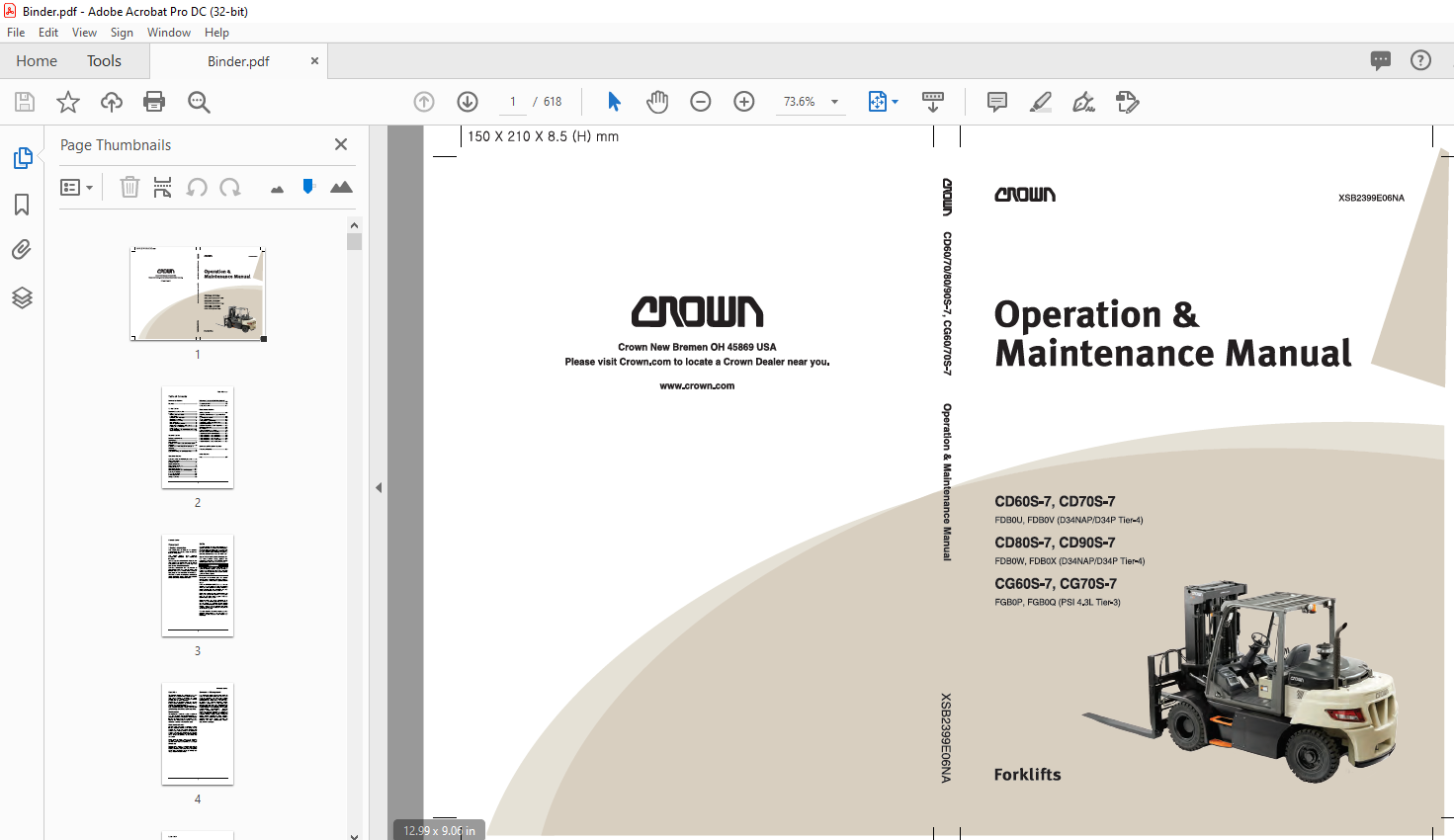Open the File menu

pos(16,33)
